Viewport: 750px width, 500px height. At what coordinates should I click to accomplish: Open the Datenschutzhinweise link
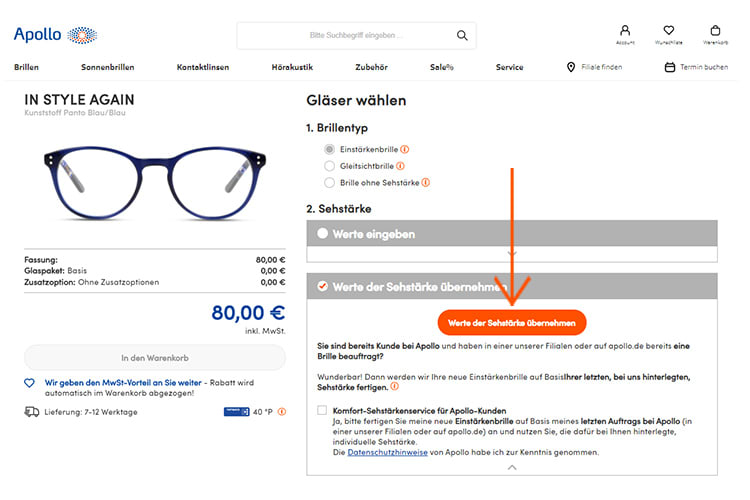pos(387,452)
